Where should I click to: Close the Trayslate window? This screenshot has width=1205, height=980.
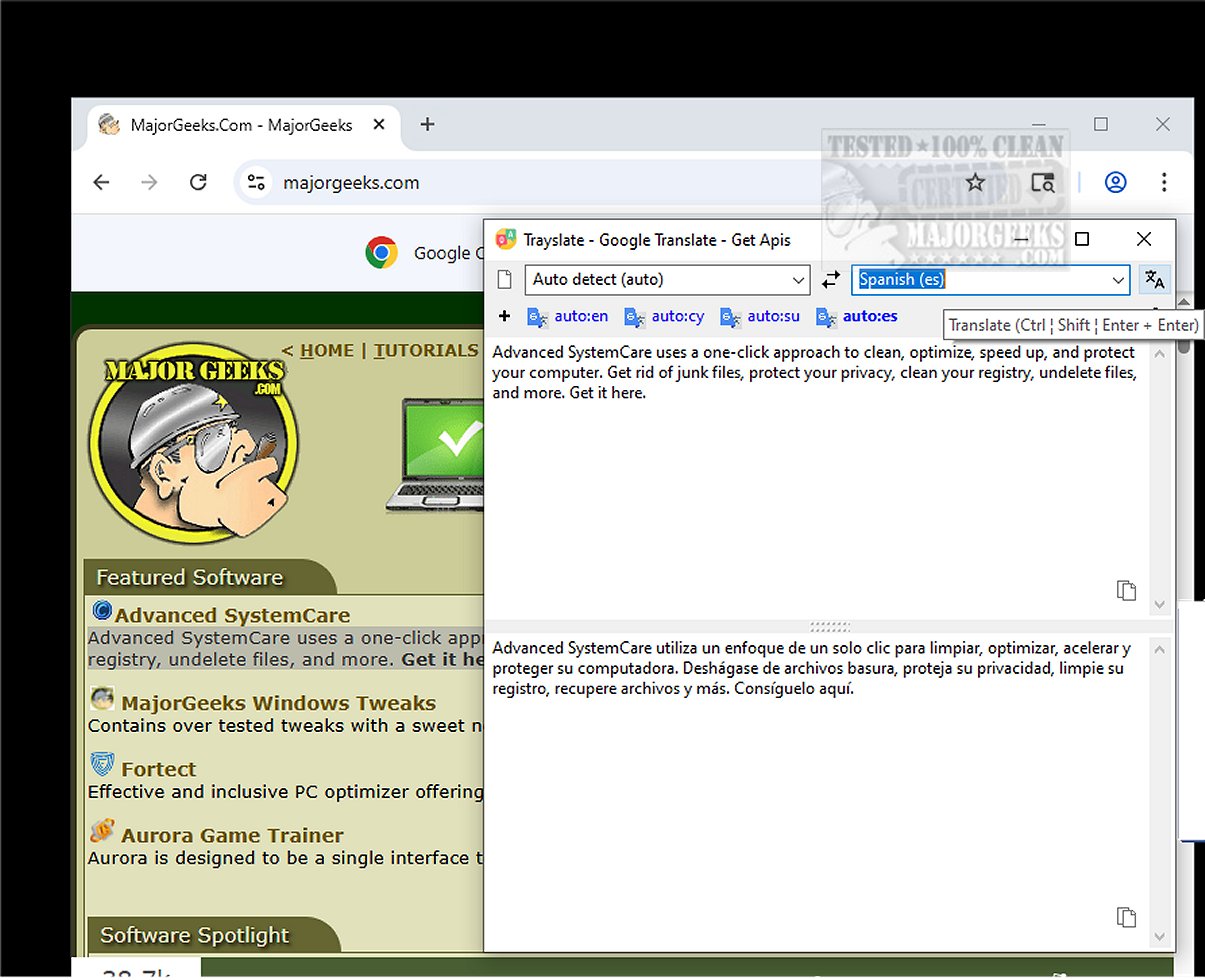coord(1144,239)
